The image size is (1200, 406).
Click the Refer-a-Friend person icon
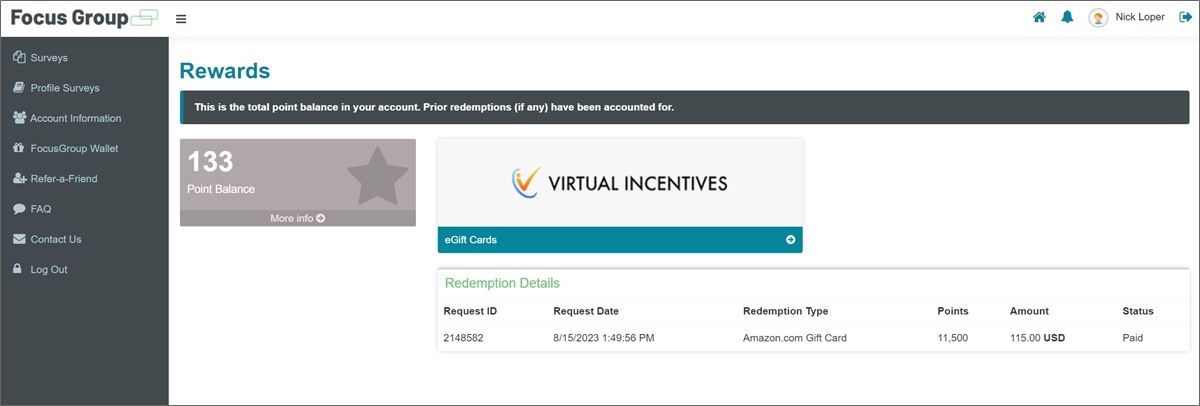click(x=19, y=178)
